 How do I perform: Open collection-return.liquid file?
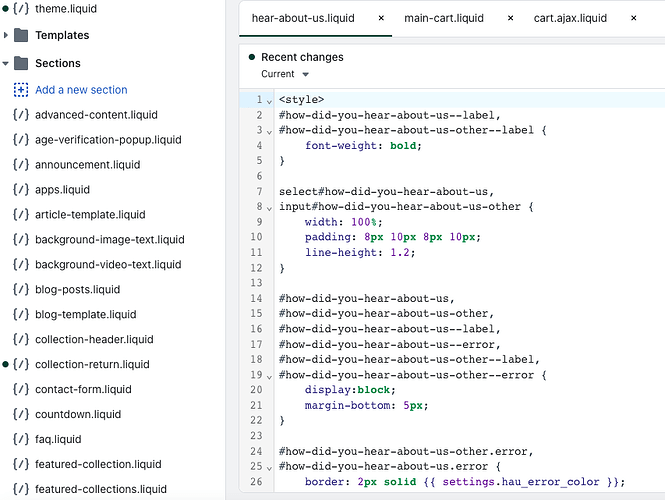coord(92,364)
